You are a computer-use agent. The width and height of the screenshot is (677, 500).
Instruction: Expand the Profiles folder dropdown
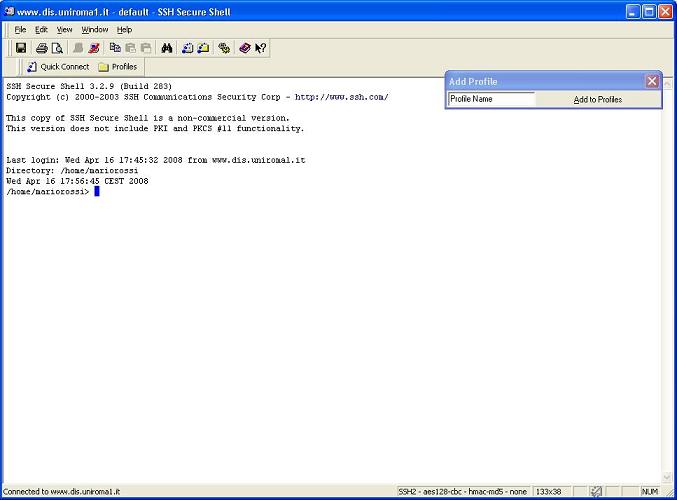point(118,67)
